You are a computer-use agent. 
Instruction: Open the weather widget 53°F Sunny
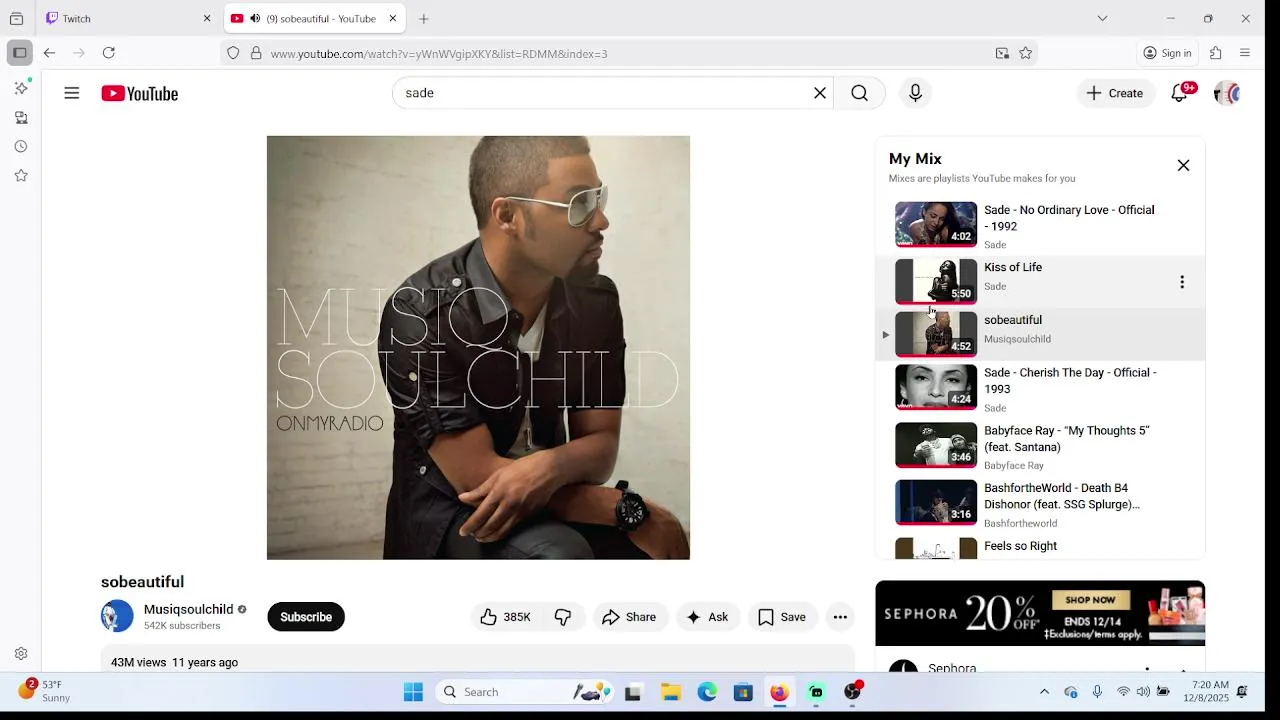coord(45,691)
